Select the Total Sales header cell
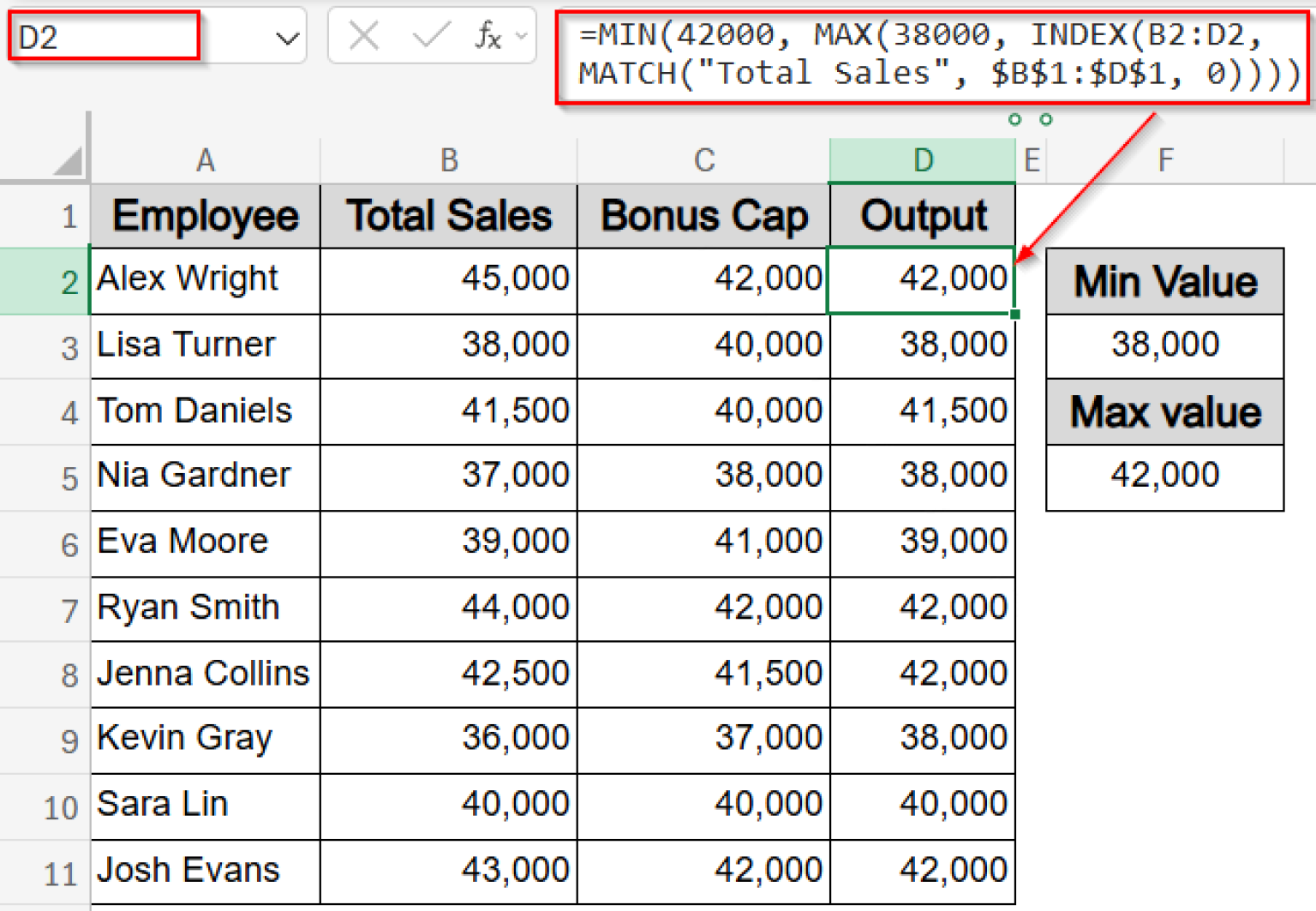The height and width of the screenshot is (911, 1316). [448, 215]
